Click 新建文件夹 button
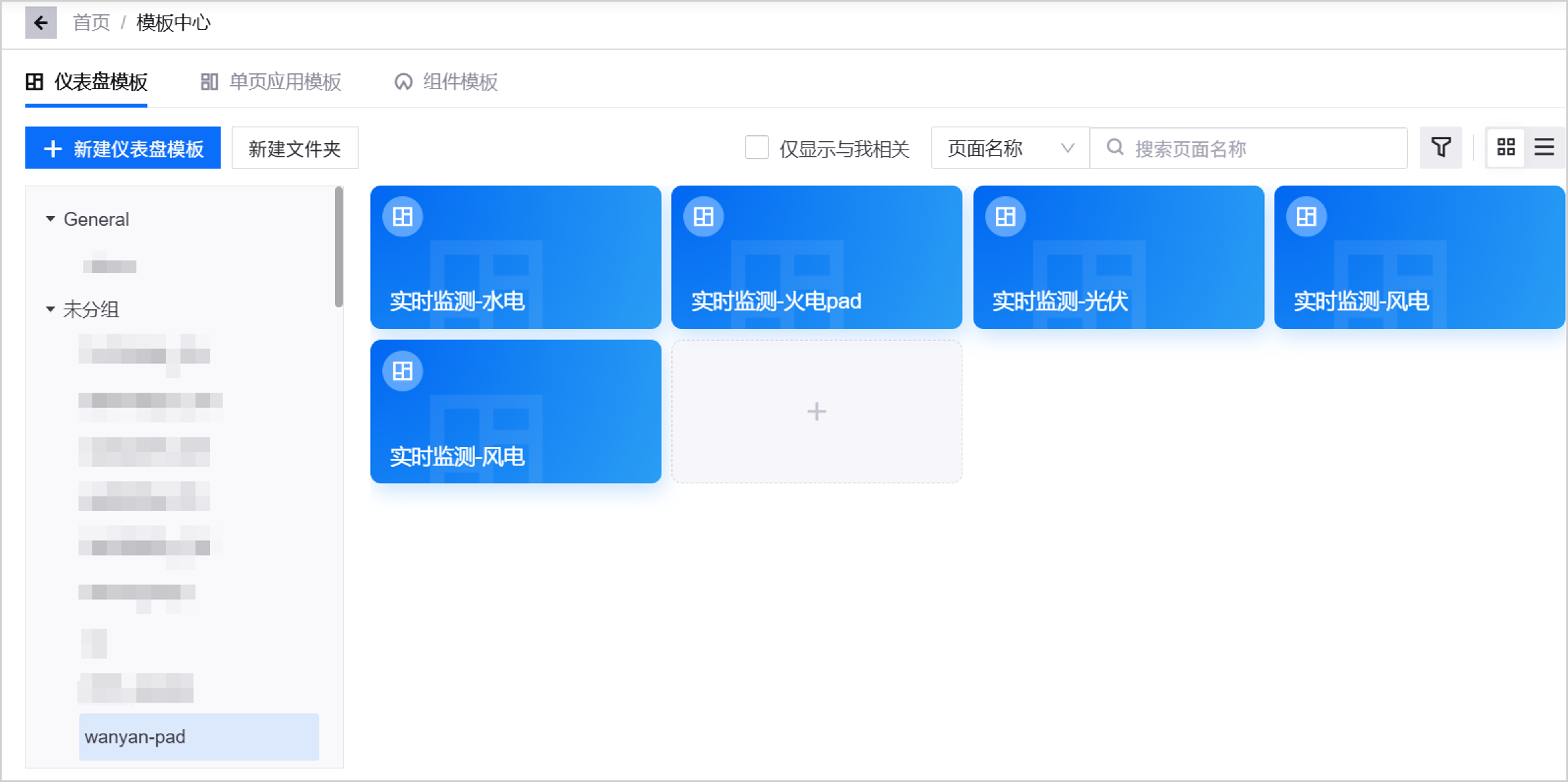This screenshot has width=1568, height=782. [295, 148]
